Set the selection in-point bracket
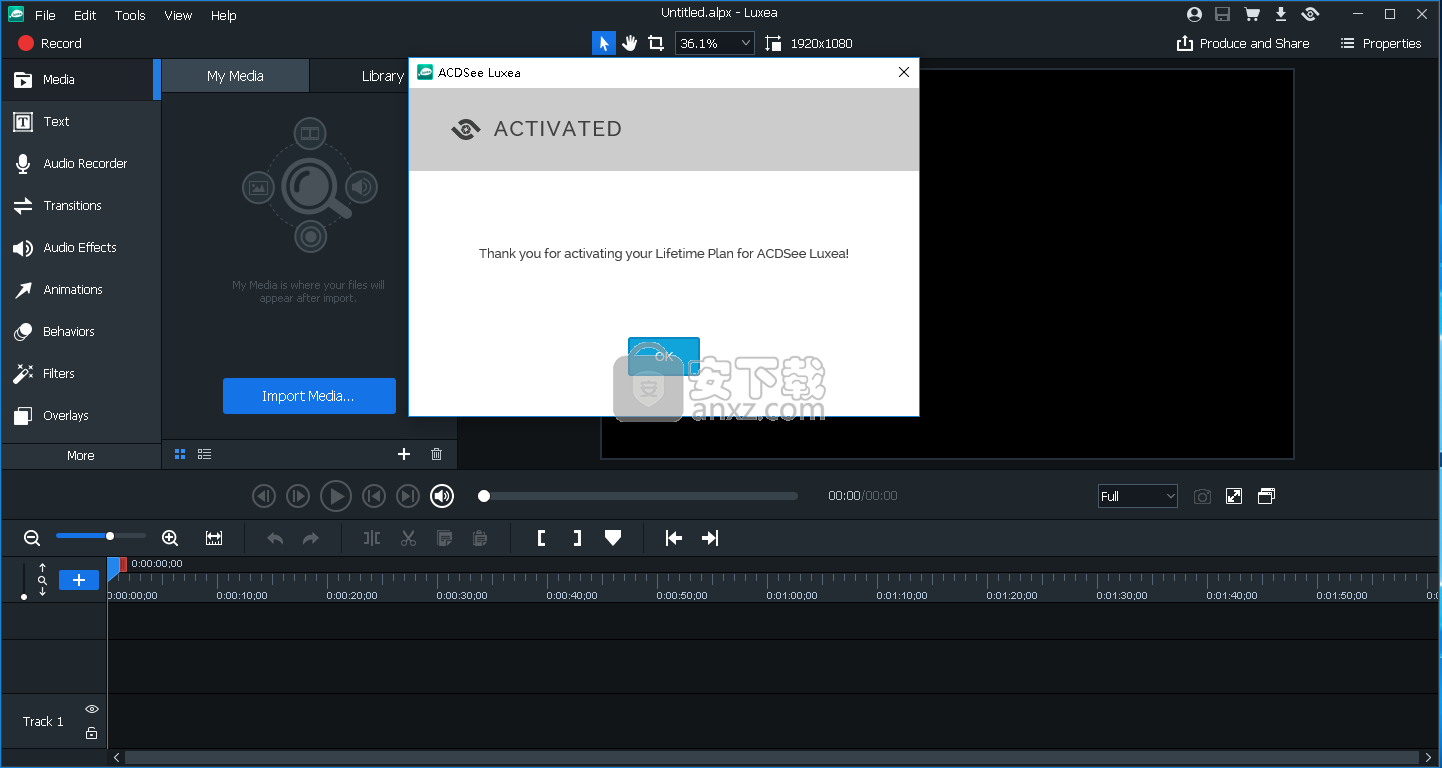 click(x=541, y=538)
